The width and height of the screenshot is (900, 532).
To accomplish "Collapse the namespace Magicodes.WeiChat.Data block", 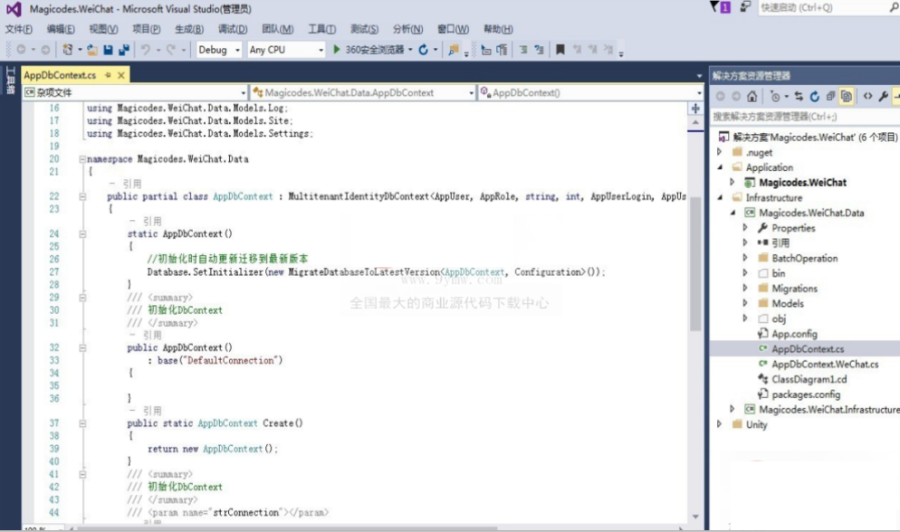I will click(x=82, y=159).
